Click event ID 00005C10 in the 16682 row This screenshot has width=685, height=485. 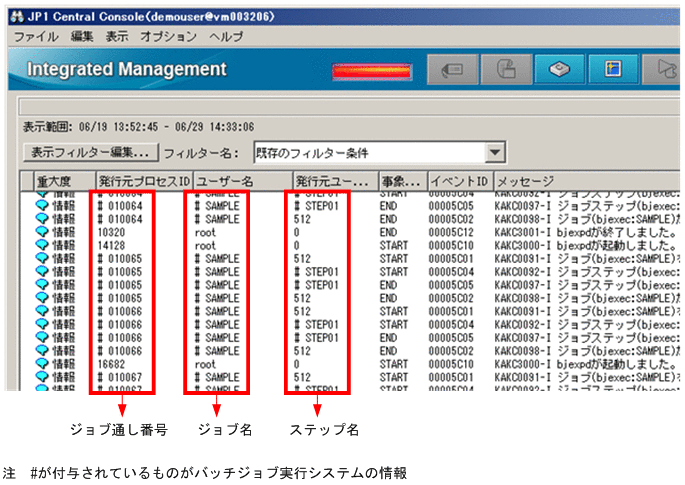pyautogui.click(x=451, y=364)
